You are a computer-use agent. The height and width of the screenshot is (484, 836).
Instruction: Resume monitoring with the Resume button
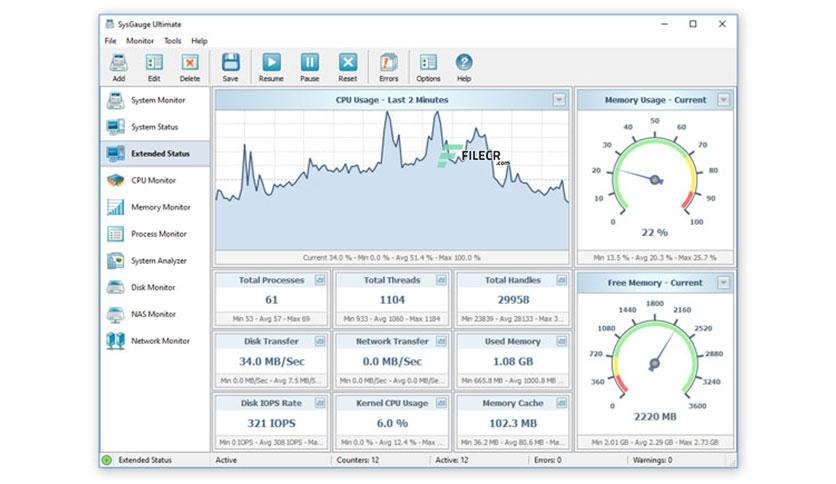pos(271,63)
